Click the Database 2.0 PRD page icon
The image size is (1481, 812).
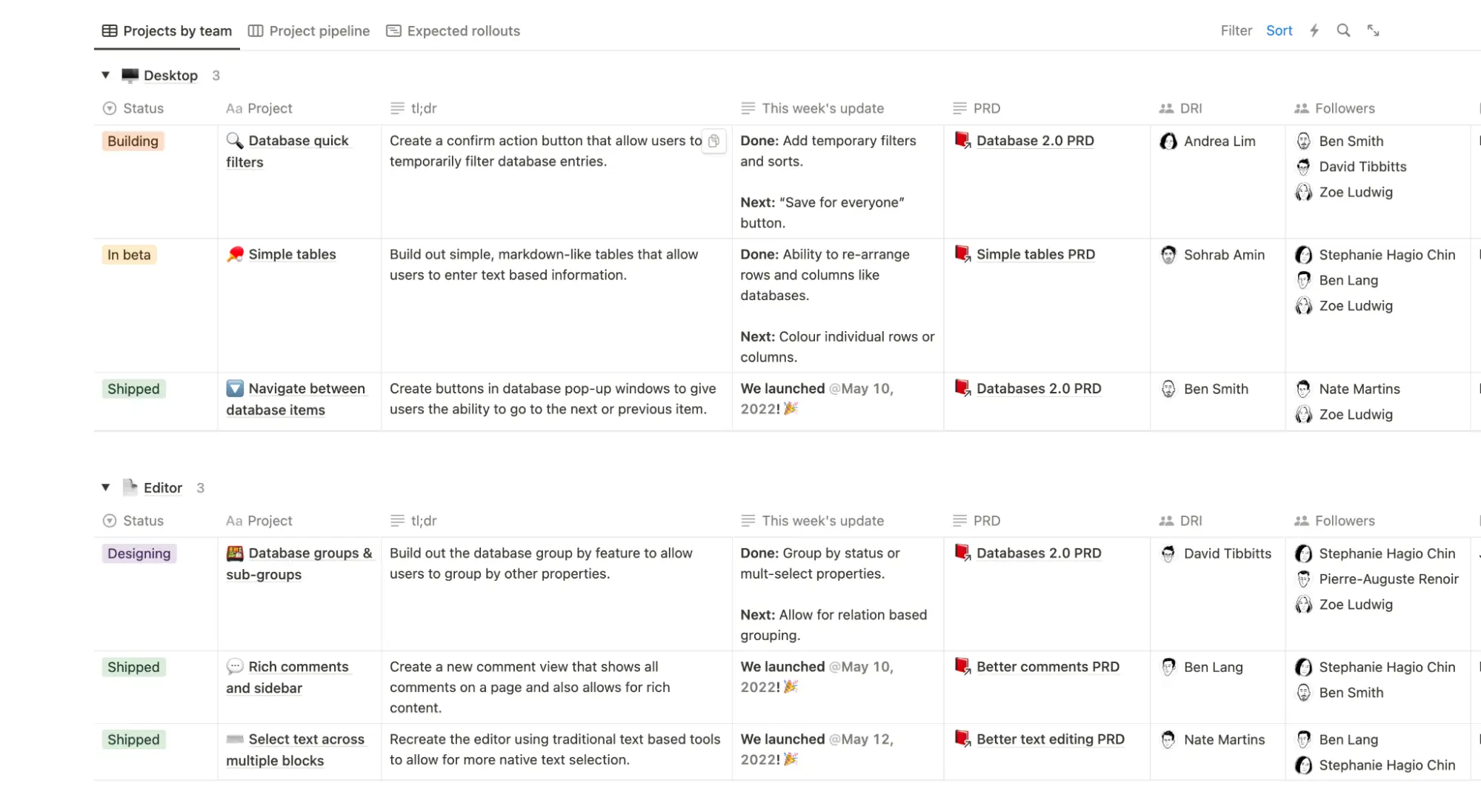tap(962, 141)
